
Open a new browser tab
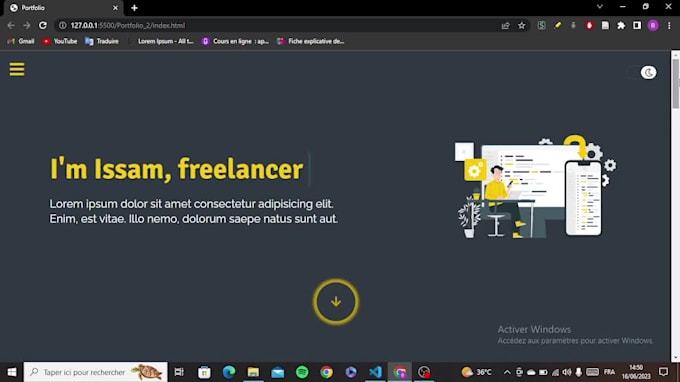point(134,8)
